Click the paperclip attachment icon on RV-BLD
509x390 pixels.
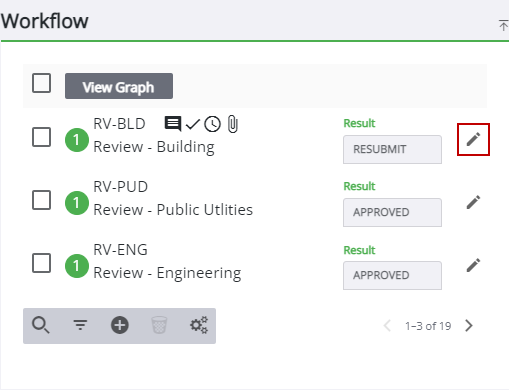(233, 124)
